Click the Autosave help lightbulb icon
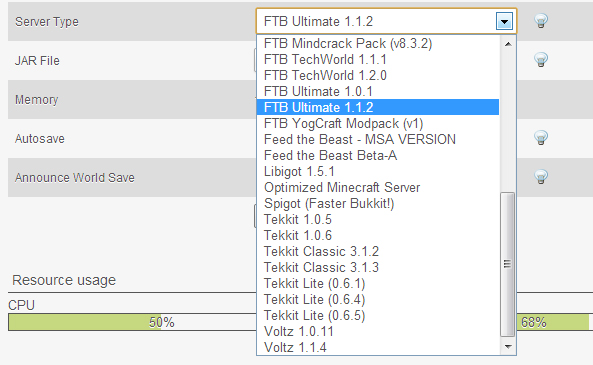The width and height of the screenshot is (593, 365). pos(541,137)
